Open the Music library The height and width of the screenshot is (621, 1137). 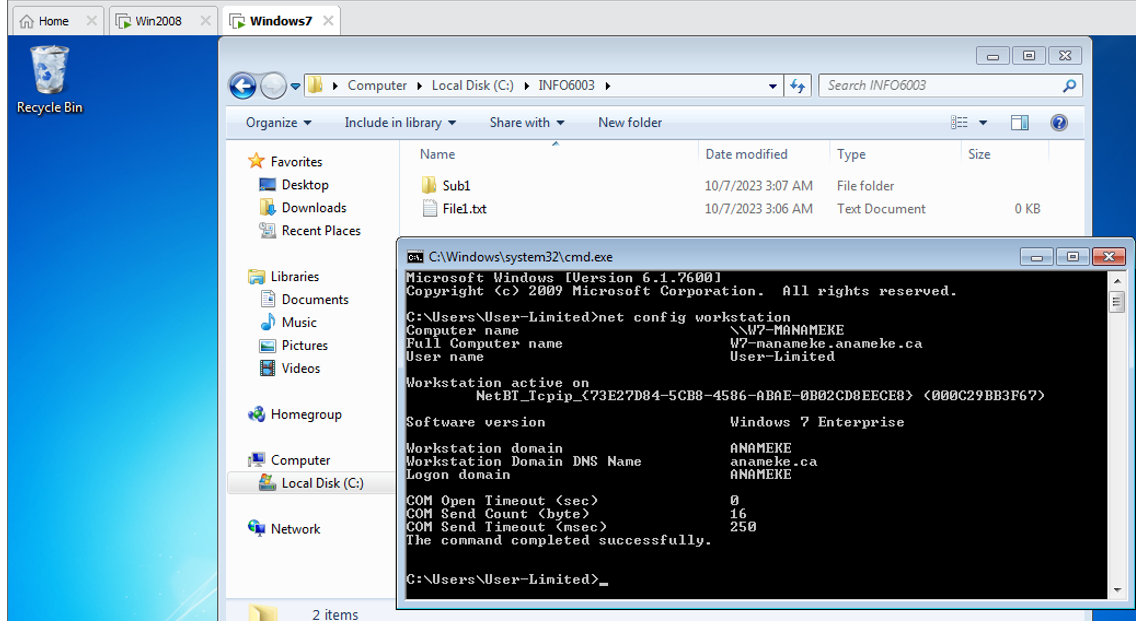click(293, 322)
